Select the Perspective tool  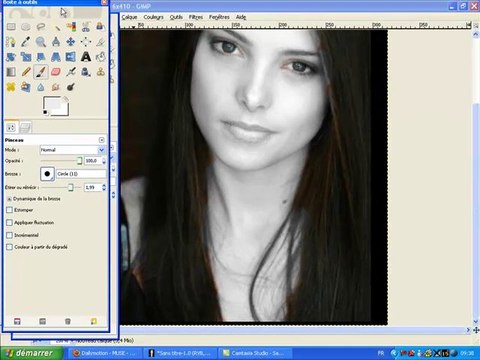(x=56, y=57)
